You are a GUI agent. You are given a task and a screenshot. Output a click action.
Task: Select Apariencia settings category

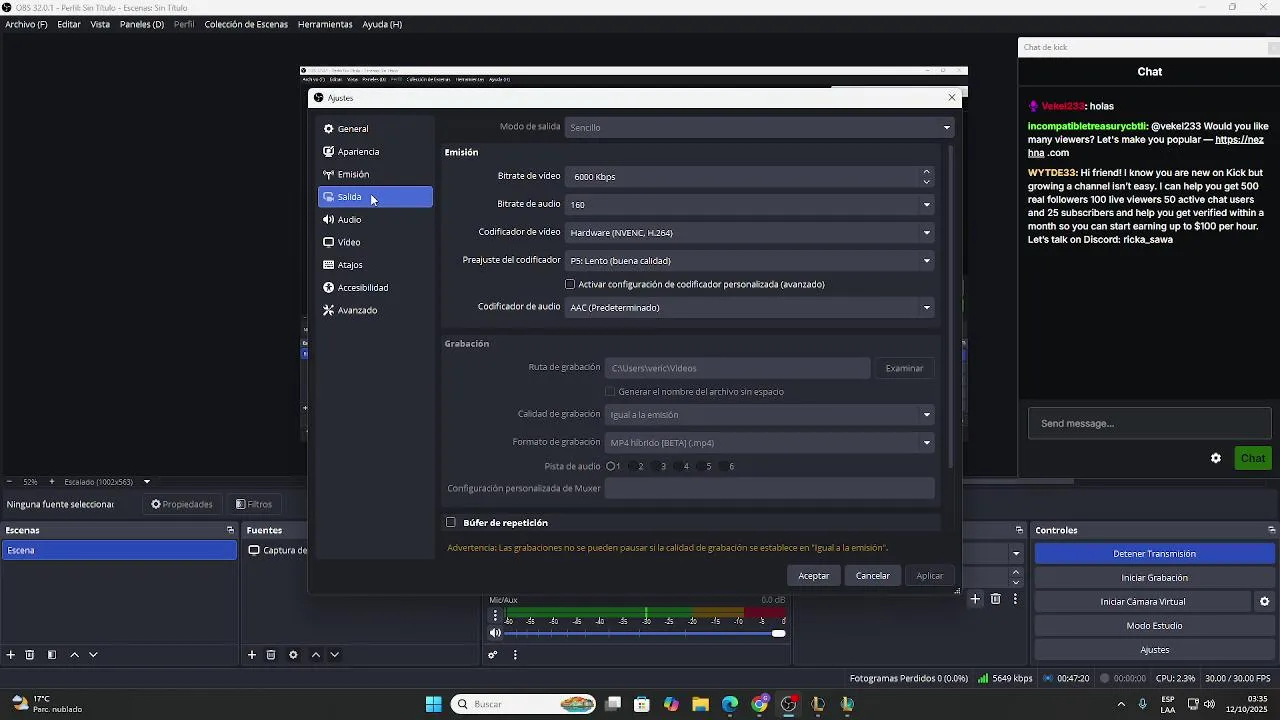[x=375, y=152]
